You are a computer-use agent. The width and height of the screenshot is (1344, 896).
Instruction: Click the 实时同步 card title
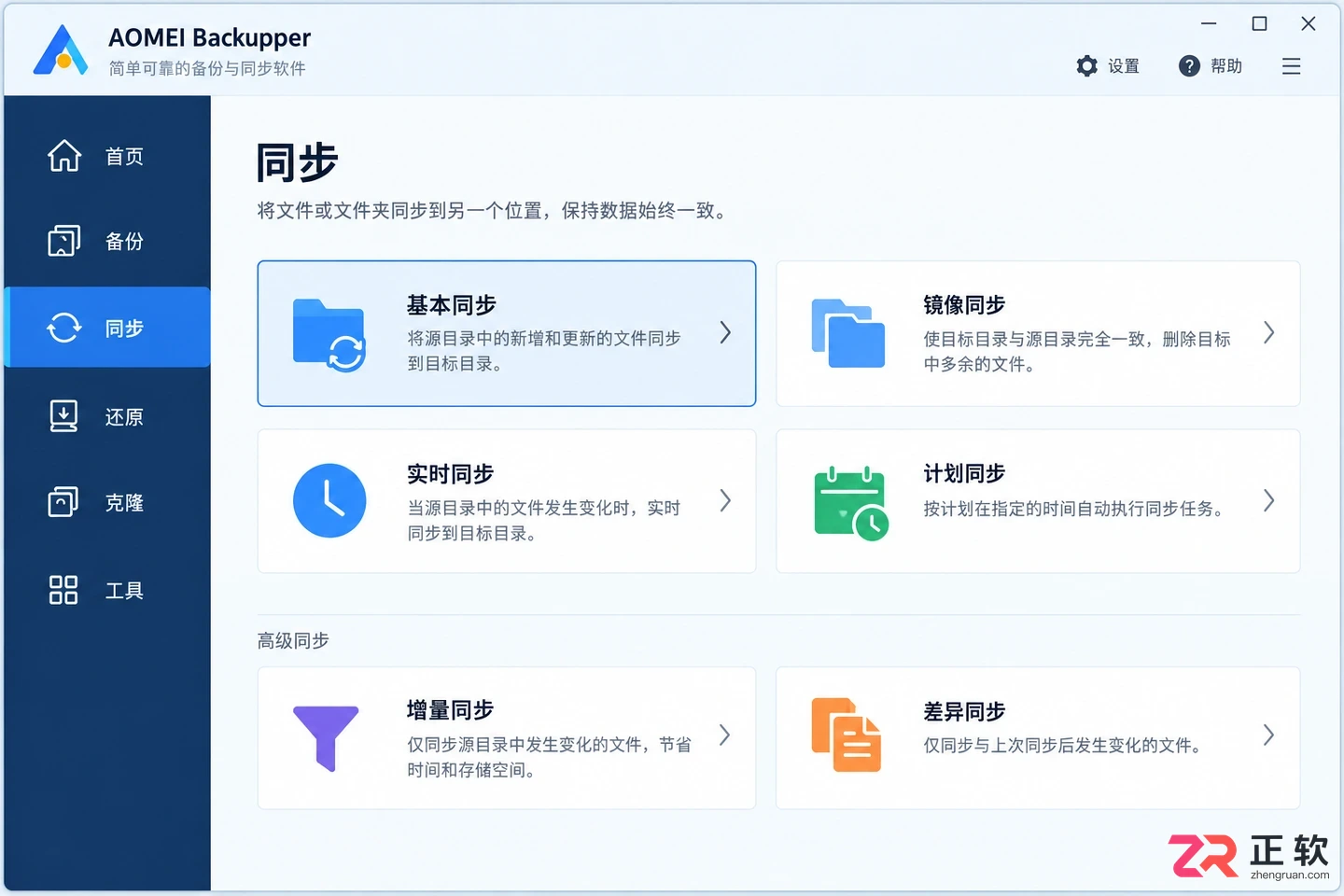point(451,474)
